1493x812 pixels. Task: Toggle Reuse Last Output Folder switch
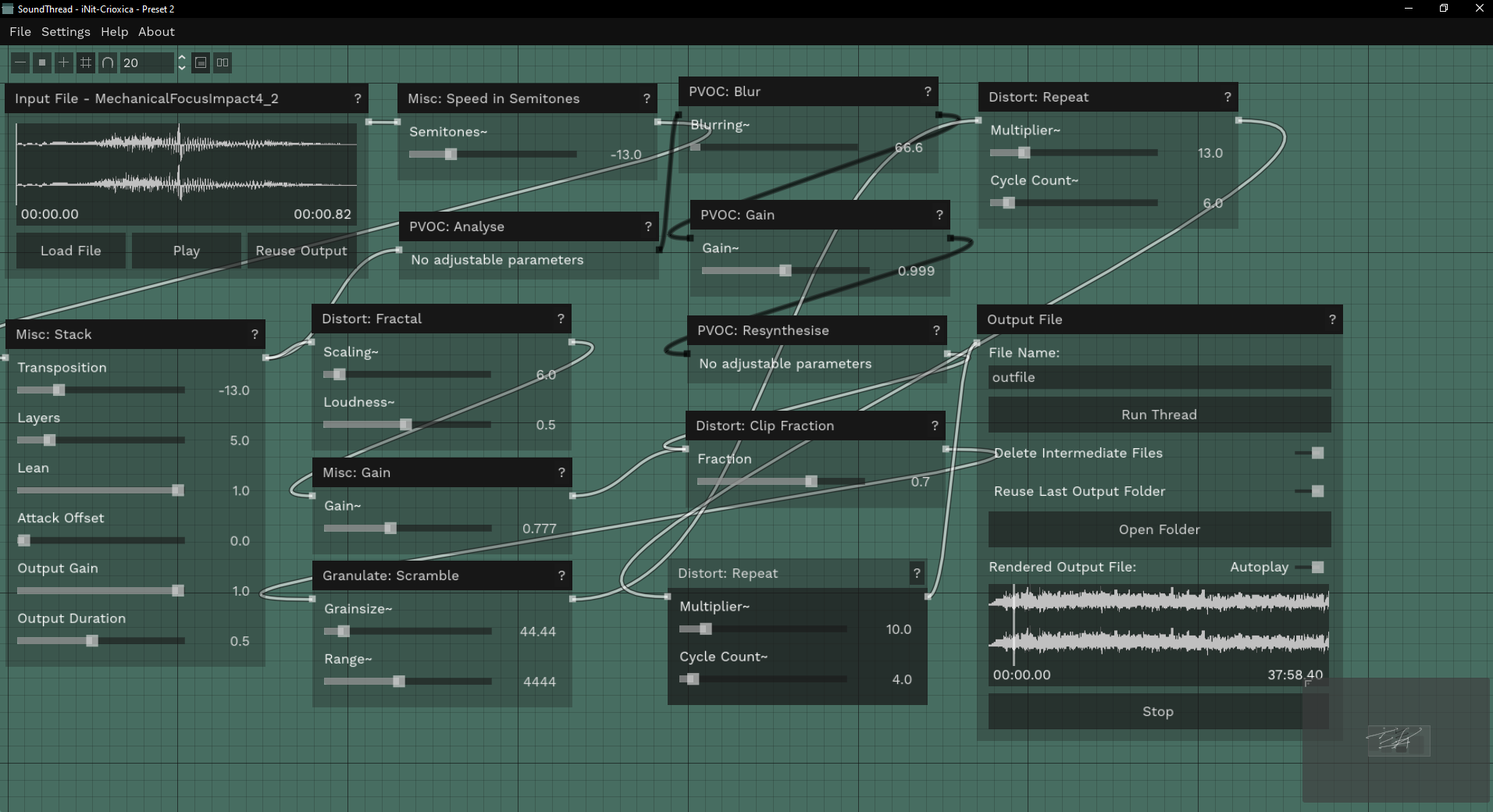pos(1310,491)
